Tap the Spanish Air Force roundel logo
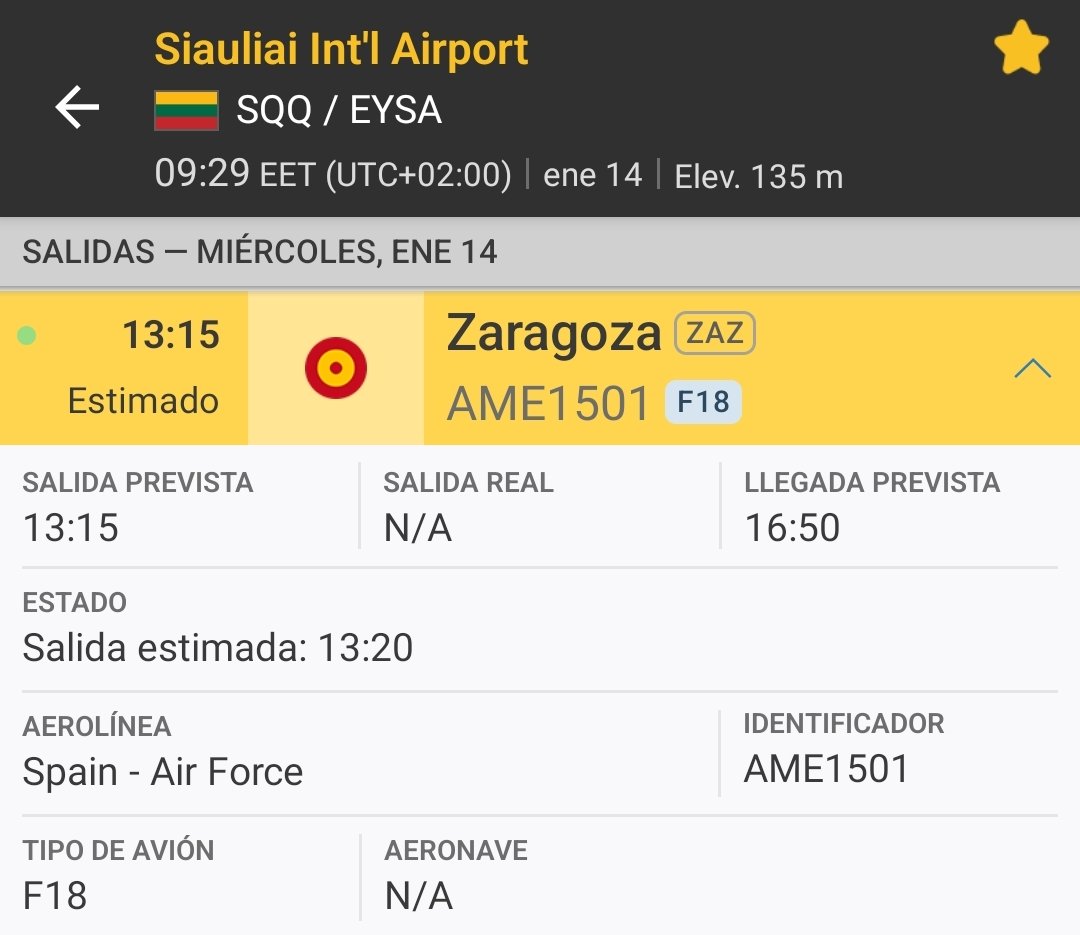The image size is (1080, 935). [336, 368]
